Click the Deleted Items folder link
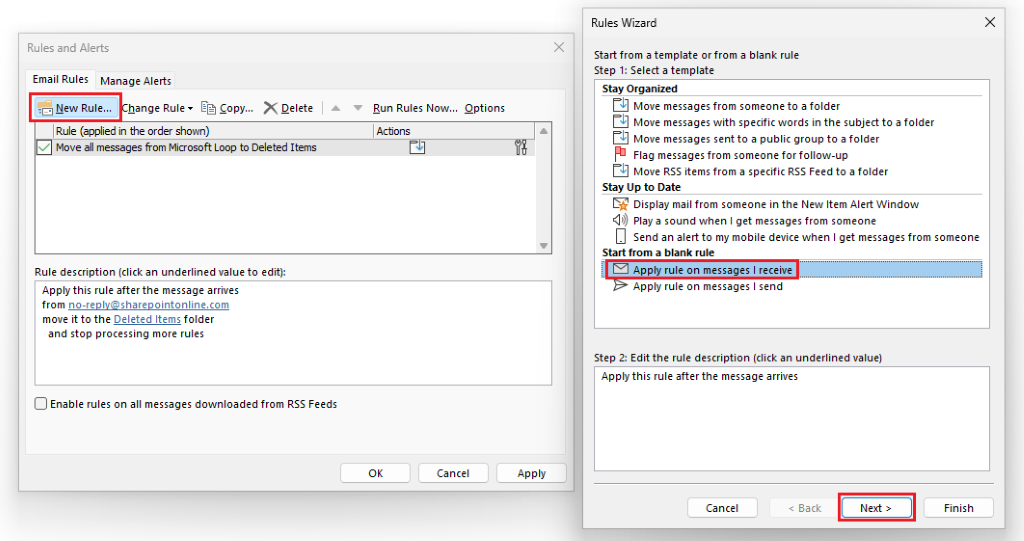Screen dimensions: 1024x541 click(x=147, y=319)
